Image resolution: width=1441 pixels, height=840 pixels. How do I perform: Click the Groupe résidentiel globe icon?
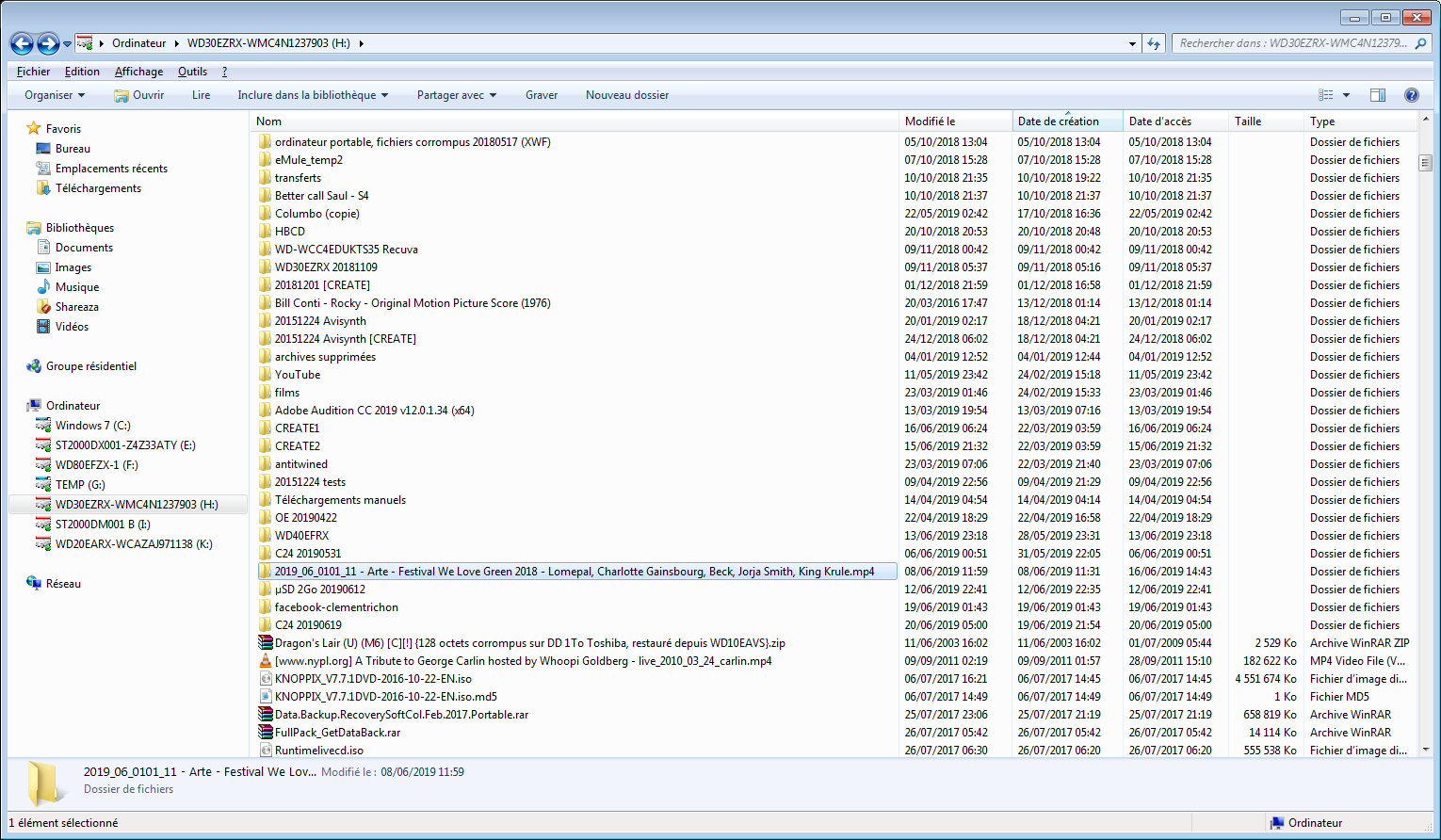pyautogui.click(x=34, y=366)
